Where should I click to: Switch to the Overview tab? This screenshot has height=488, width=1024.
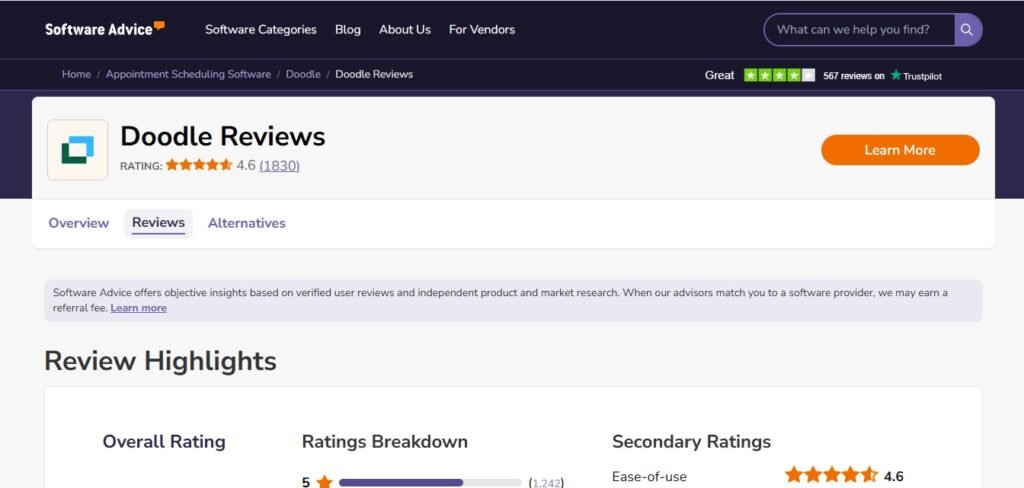point(78,223)
